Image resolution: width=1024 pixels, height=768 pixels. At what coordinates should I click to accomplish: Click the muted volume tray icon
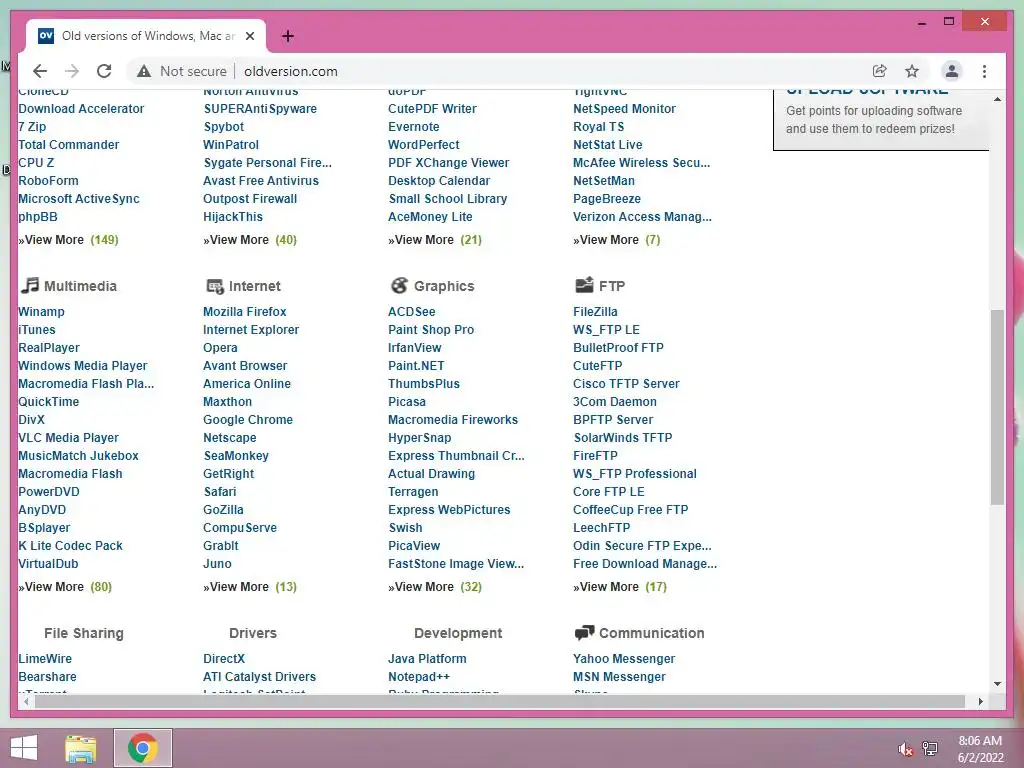click(x=905, y=749)
